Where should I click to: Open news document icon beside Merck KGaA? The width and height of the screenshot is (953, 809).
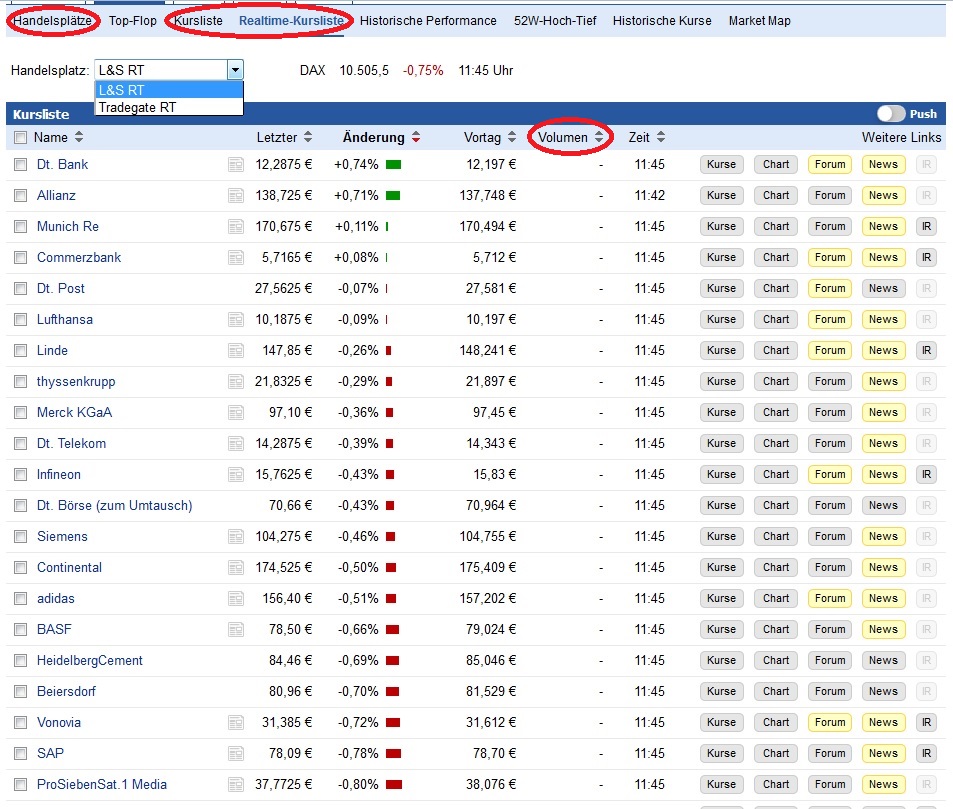(x=236, y=413)
